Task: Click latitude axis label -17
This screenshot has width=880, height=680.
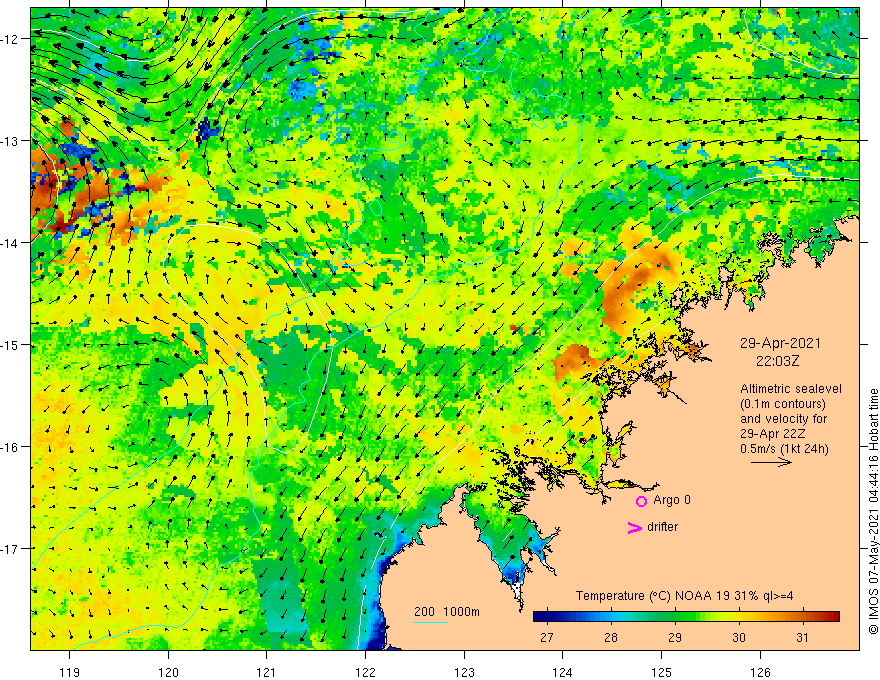Action: 10,548
